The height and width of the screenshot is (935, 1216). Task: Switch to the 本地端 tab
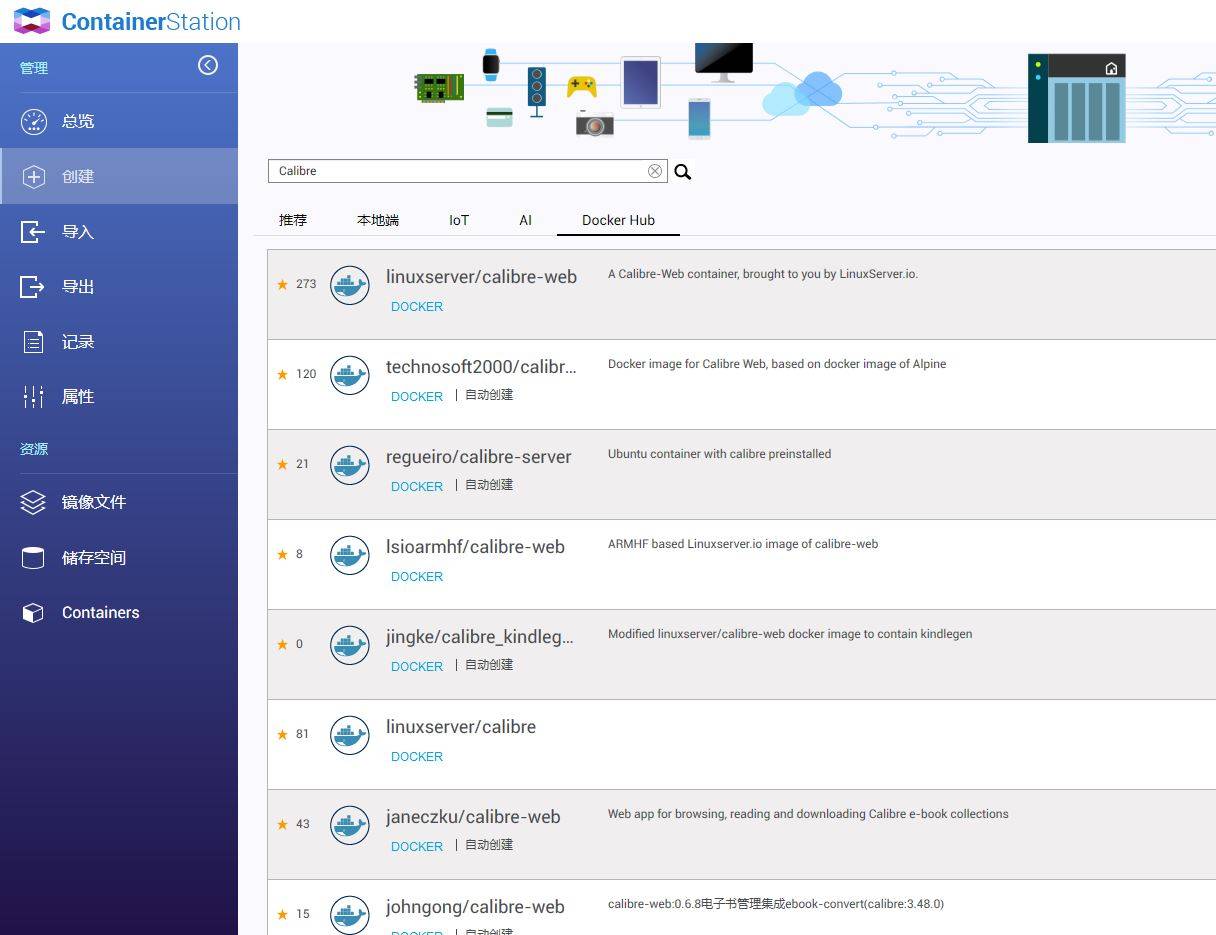[378, 220]
